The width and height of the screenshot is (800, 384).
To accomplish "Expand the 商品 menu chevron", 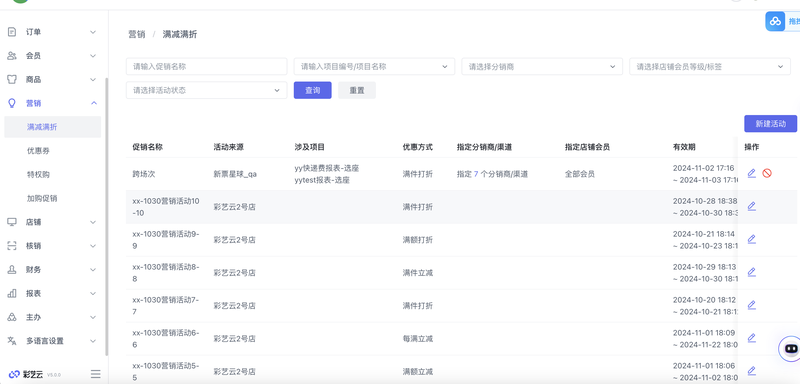I will (93, 80).
